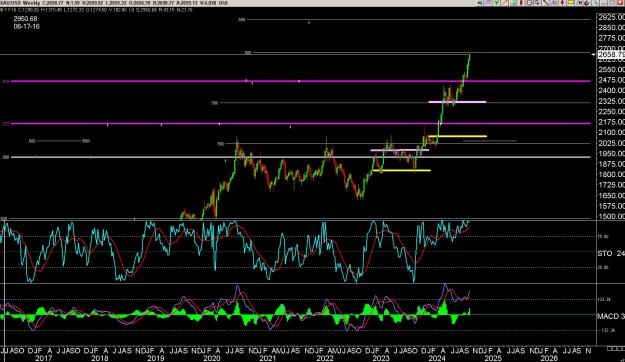
Task: Click the 1650.00 price axis label
Action: [611, 196]
